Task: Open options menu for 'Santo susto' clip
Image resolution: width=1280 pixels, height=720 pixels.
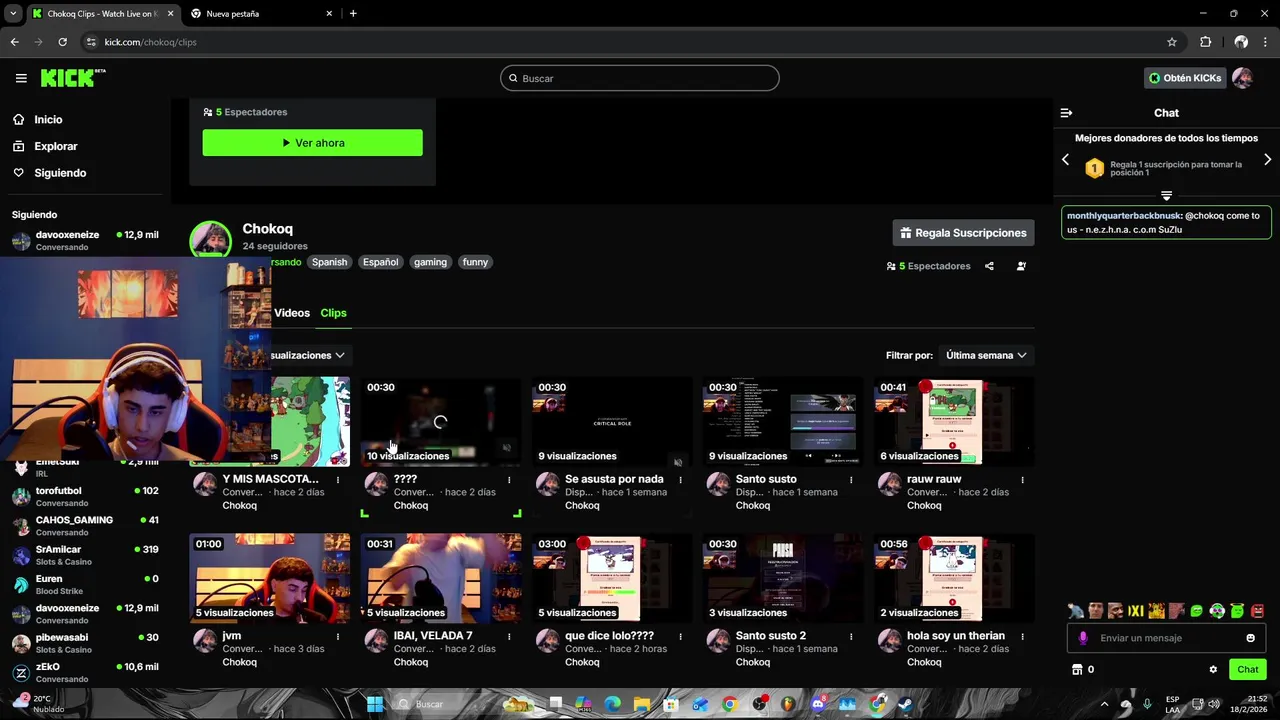Action: (x=851, y=480)
